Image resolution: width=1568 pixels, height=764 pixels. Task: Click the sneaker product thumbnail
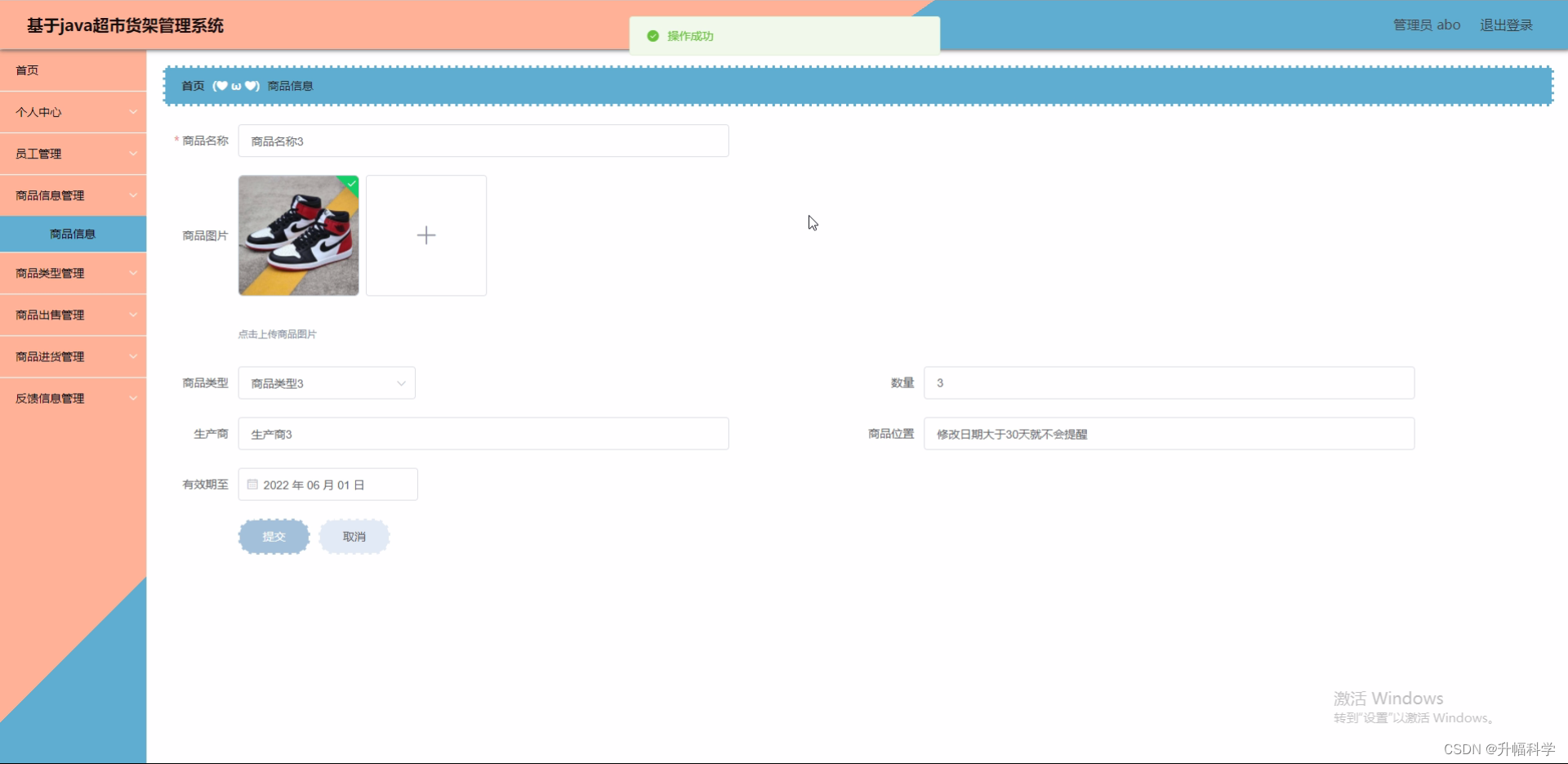[x=298, y=235]
